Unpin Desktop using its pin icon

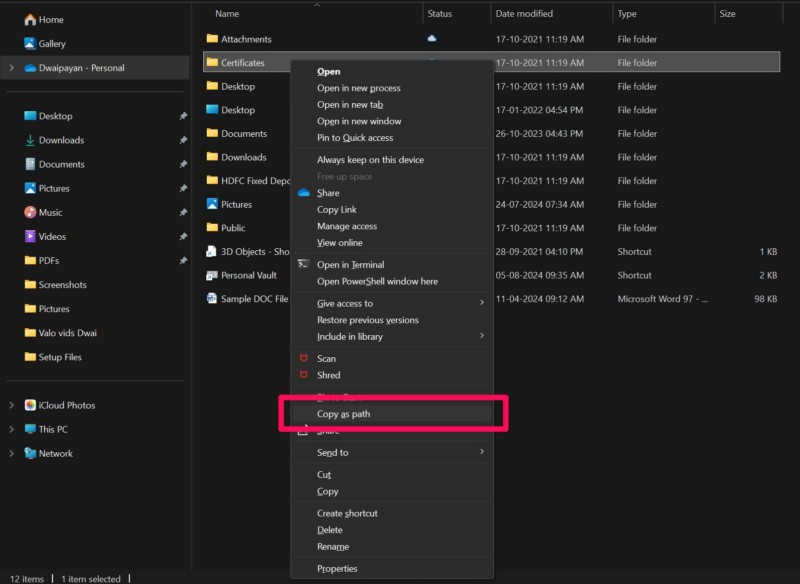pyautogui.click(x=182, y=116)
